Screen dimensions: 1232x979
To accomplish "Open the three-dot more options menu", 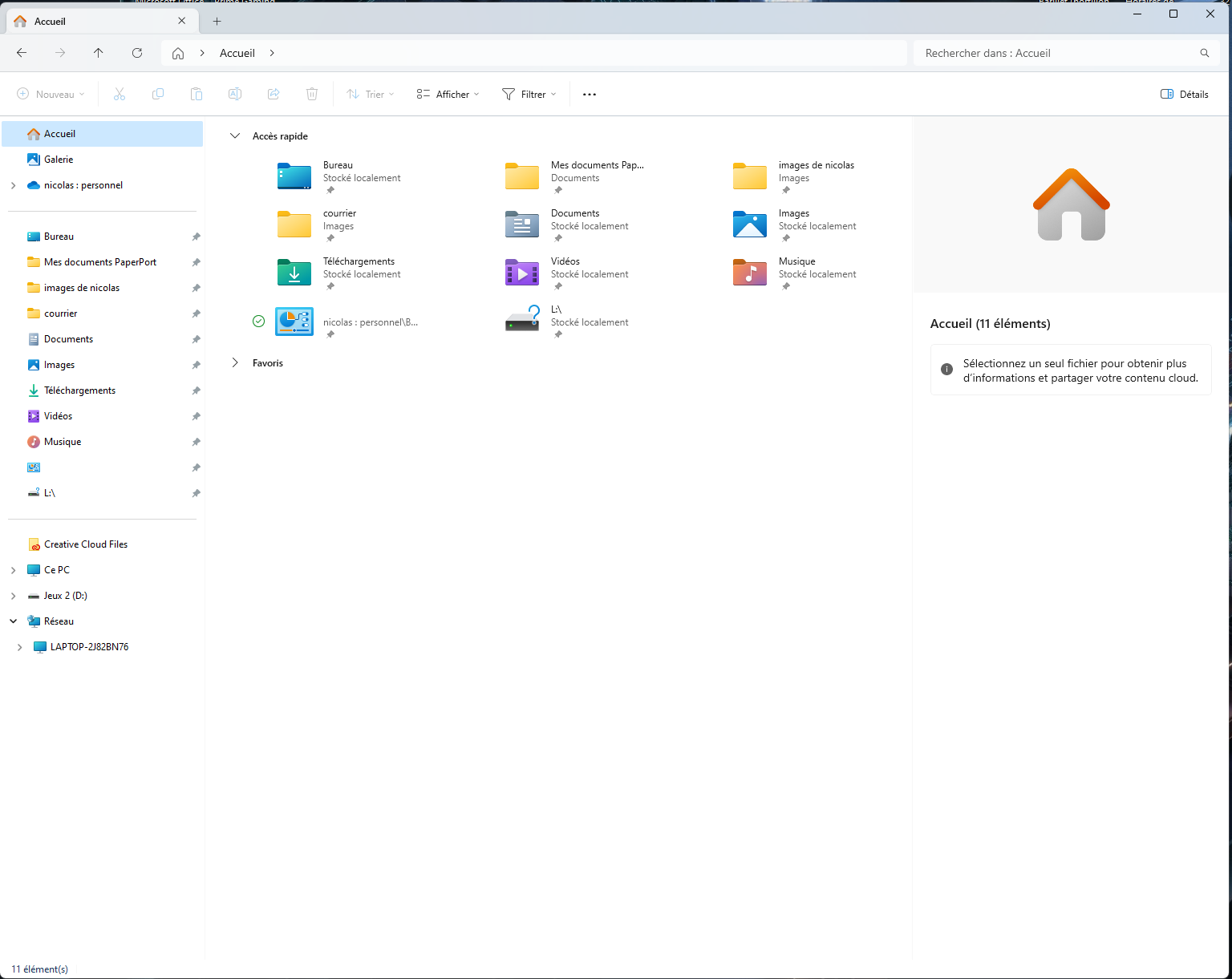I will (590, 95).
